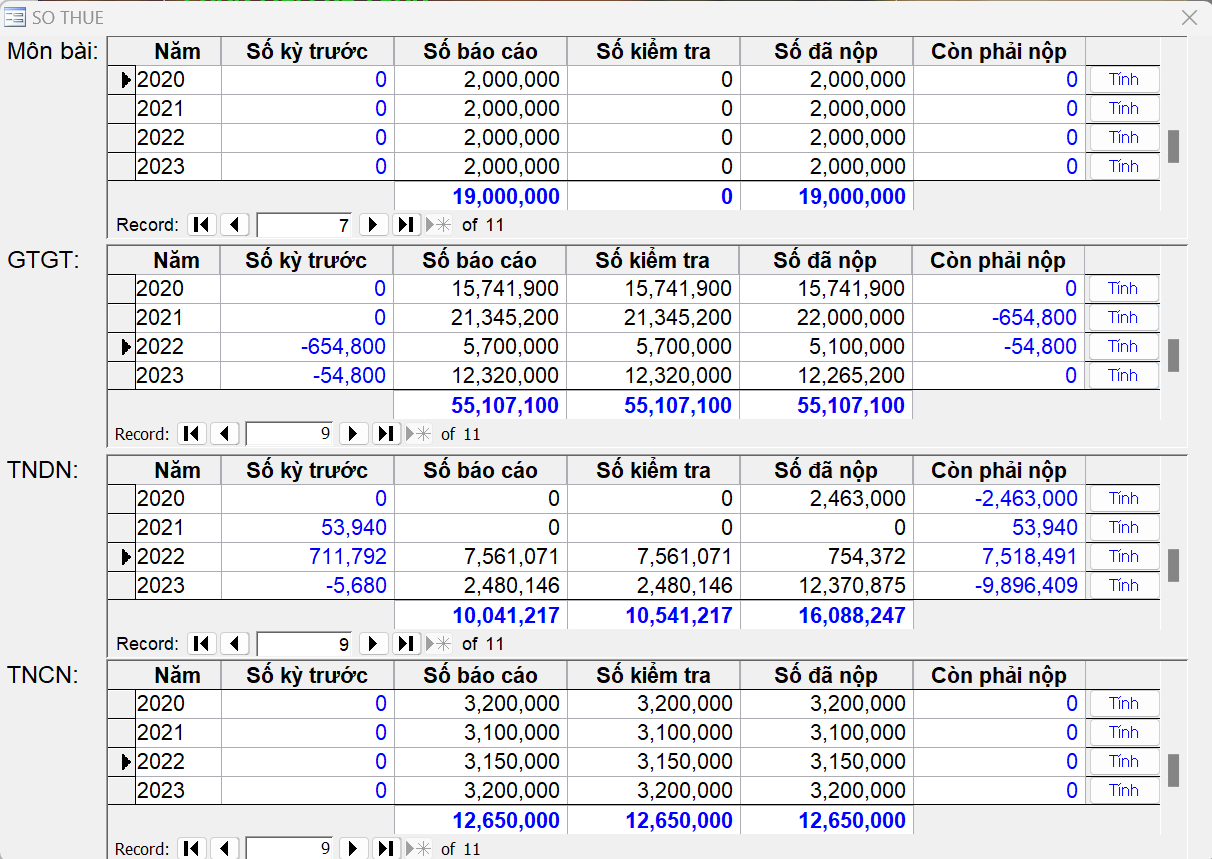Go to next record in GTGT navigator
This screenshot has width=1212, height=859.
[x=353, y=434]
